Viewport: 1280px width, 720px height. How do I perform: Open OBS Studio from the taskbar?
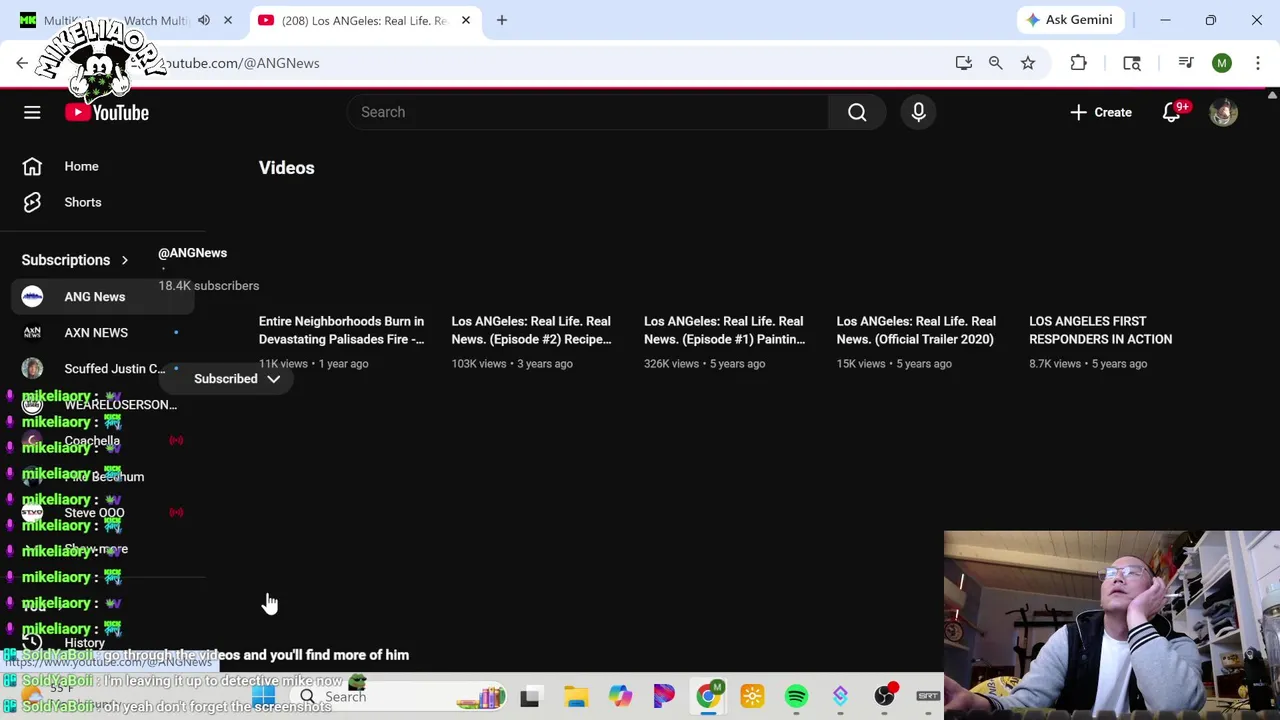(884, 696)
